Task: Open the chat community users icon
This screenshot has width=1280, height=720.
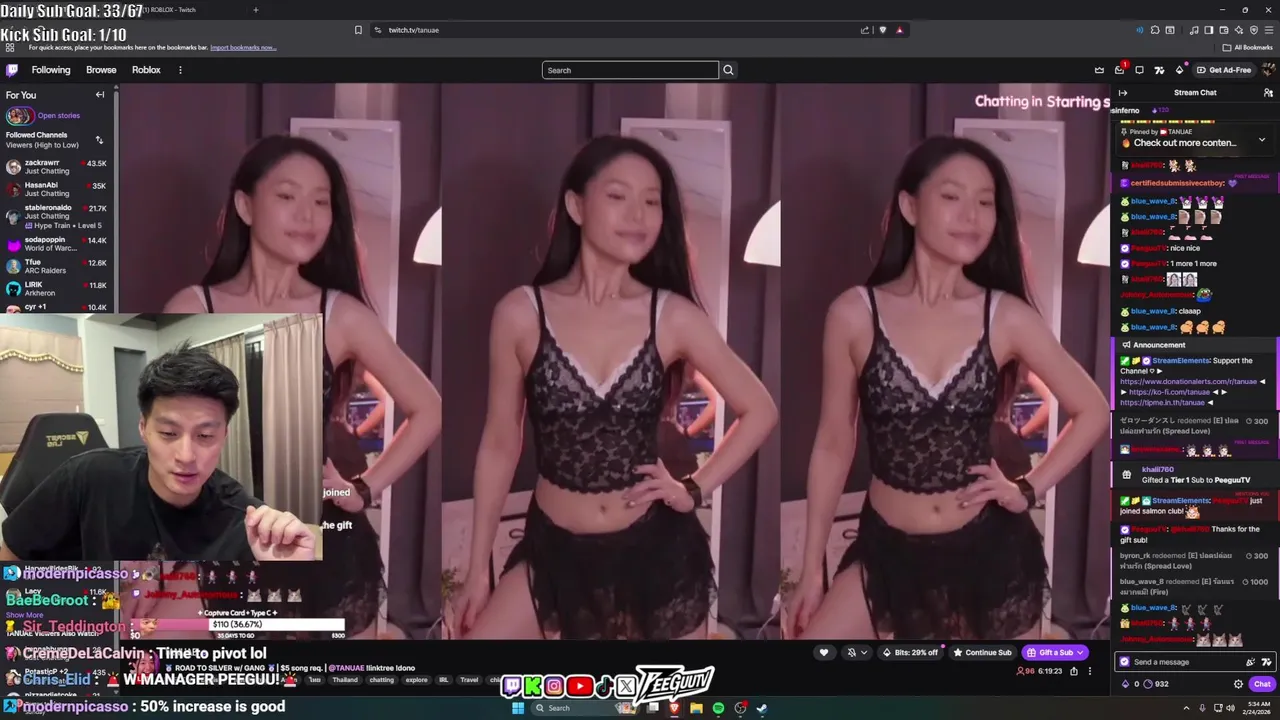Action: 1268,93
